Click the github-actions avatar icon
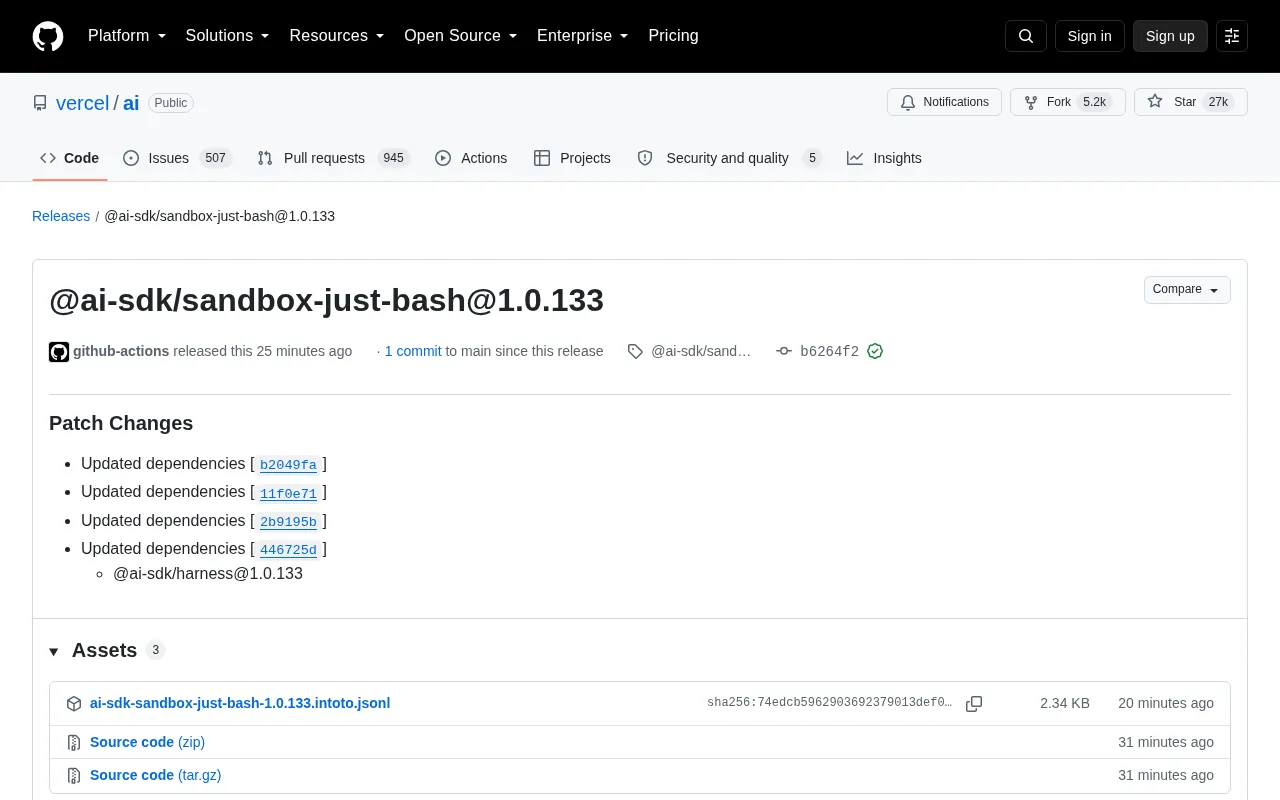This screenshot has width=1280, height=800. tap(59, 351)
